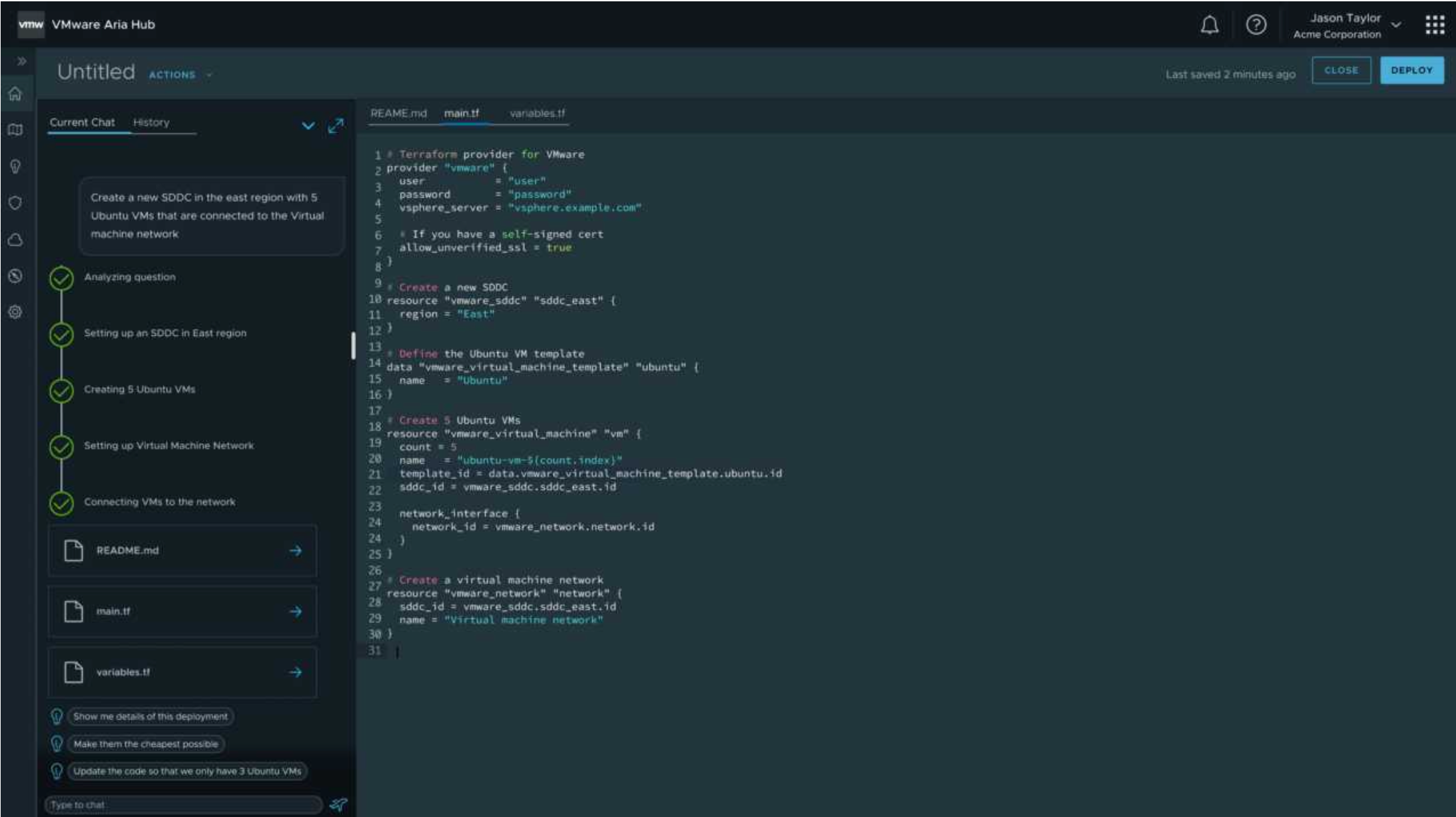Click the variables.tf file document icon

(73, 672)
